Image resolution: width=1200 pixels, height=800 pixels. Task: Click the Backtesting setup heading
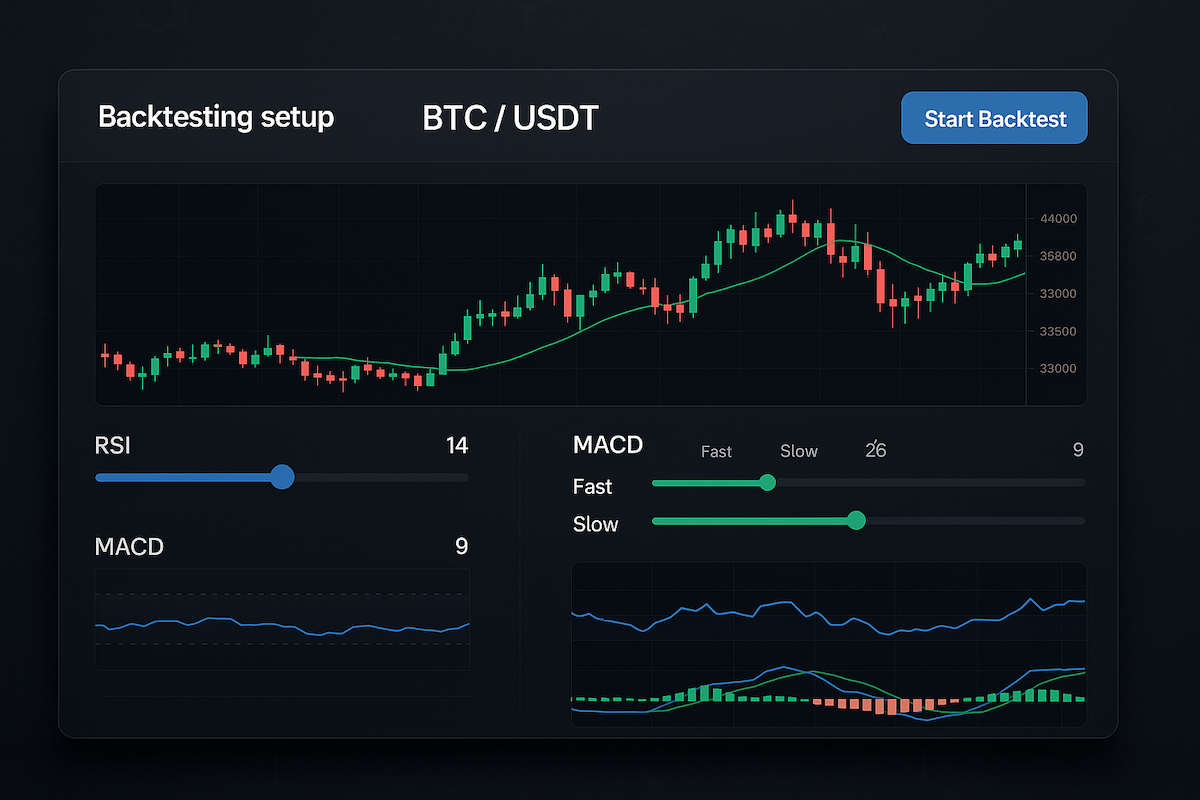216,117
